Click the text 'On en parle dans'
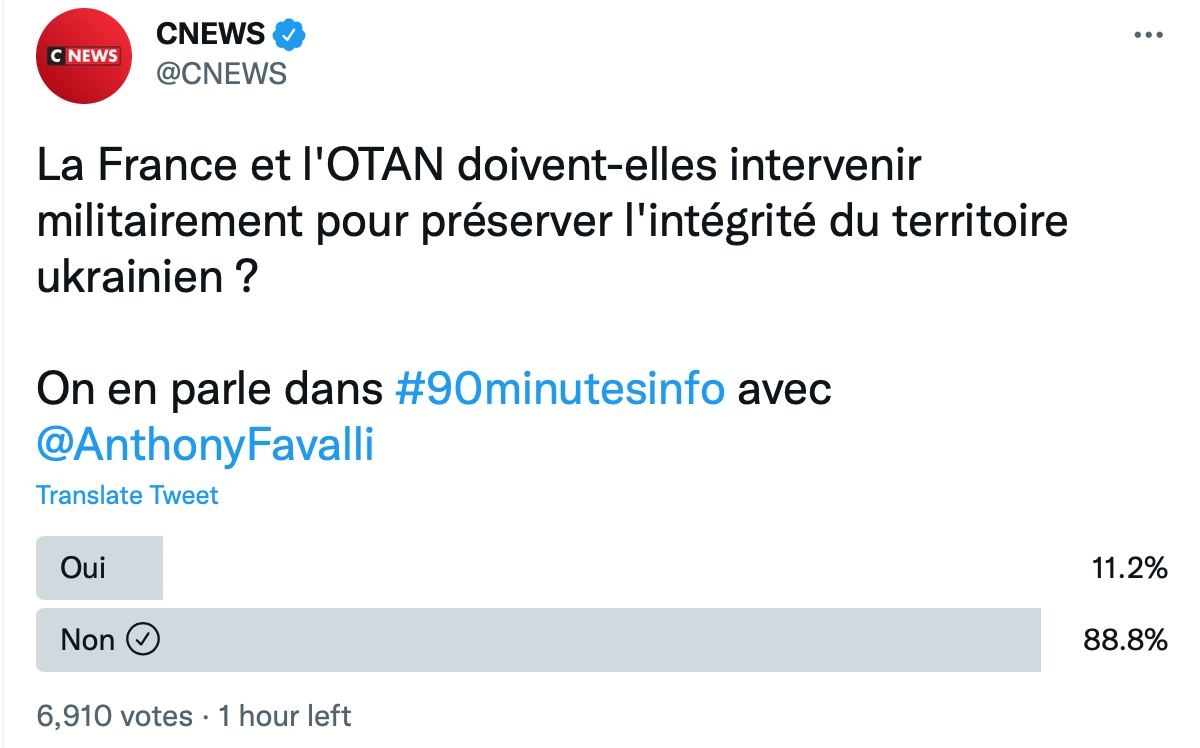The height and width of the screenshot is (748, 1200). coord(210,389)
